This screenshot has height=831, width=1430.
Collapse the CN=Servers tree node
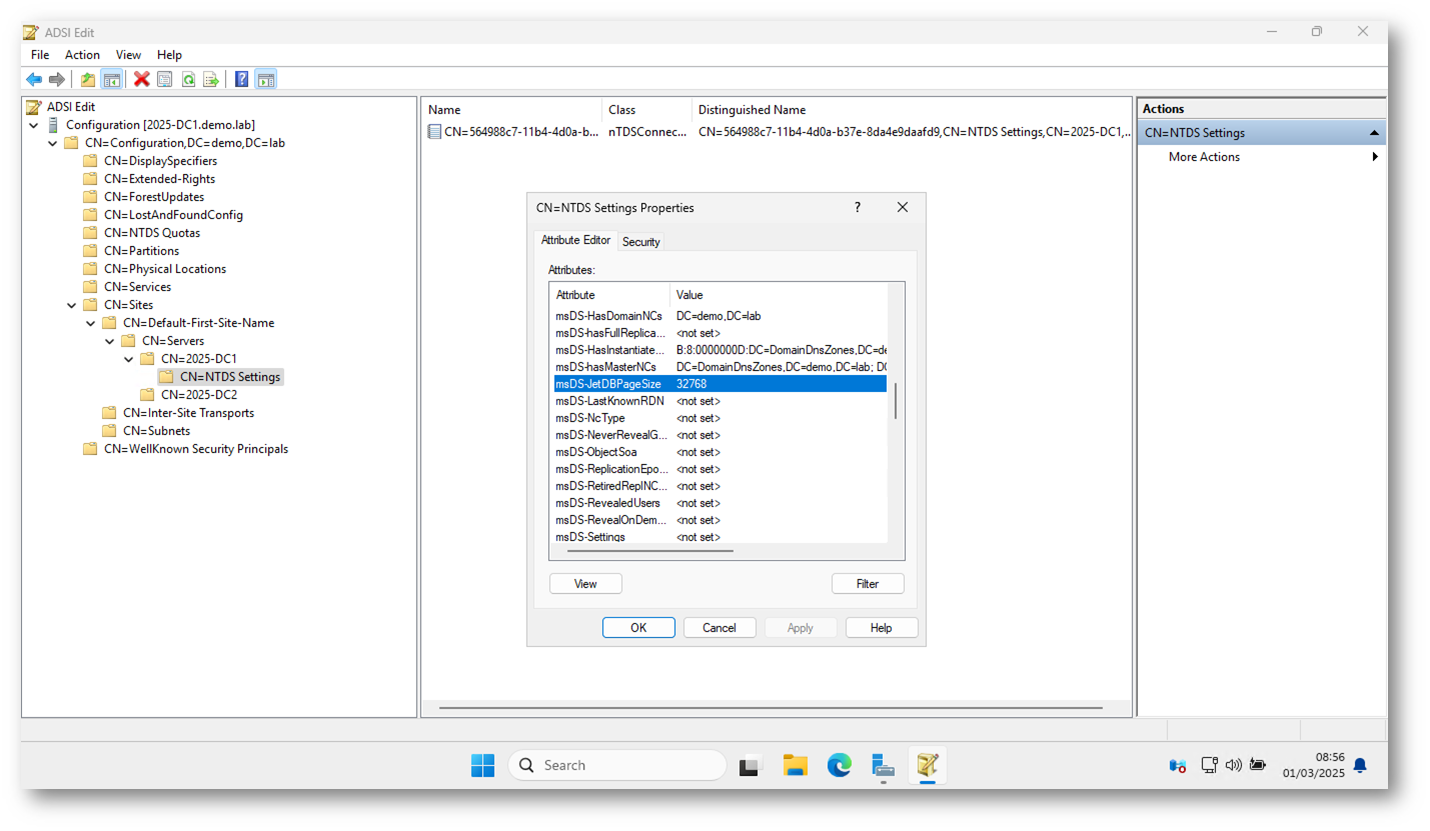[x=110, y=341]
